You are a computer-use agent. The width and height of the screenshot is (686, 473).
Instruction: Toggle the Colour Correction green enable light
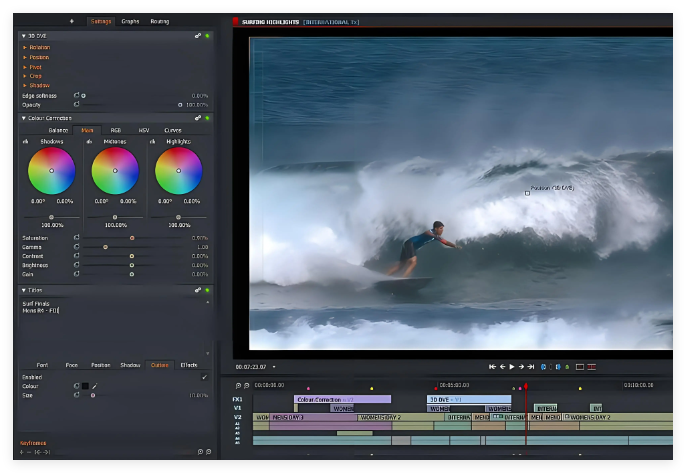[x=207, y=118]
